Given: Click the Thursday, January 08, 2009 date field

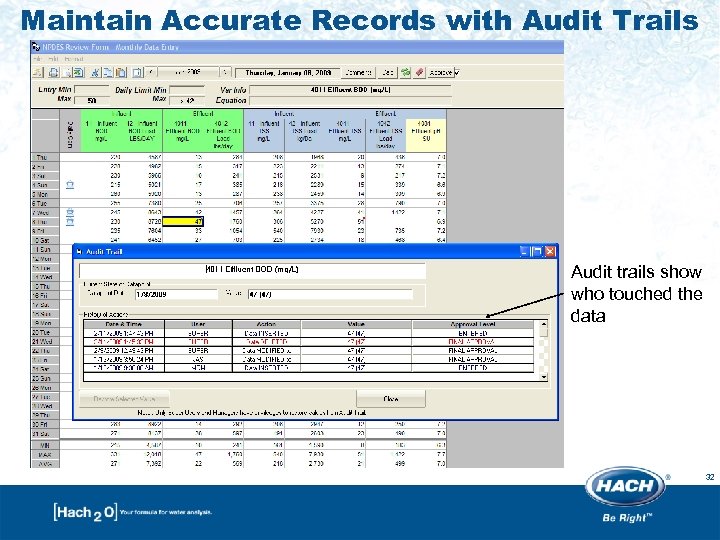Looking at the screenshot, I should [x=288, y=73].
